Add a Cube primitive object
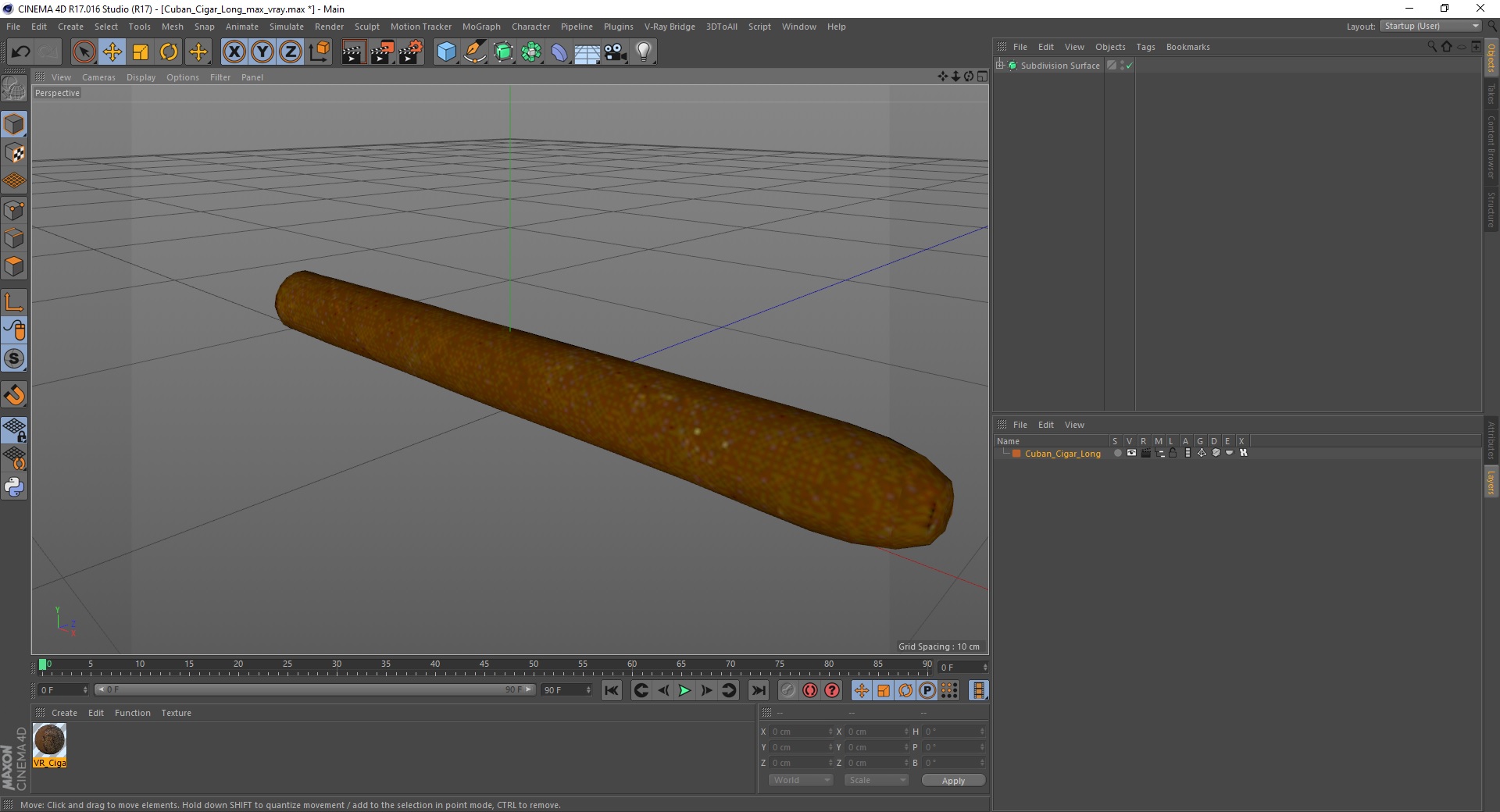Viewport: 1500px width, 812px height. [446, 52]
